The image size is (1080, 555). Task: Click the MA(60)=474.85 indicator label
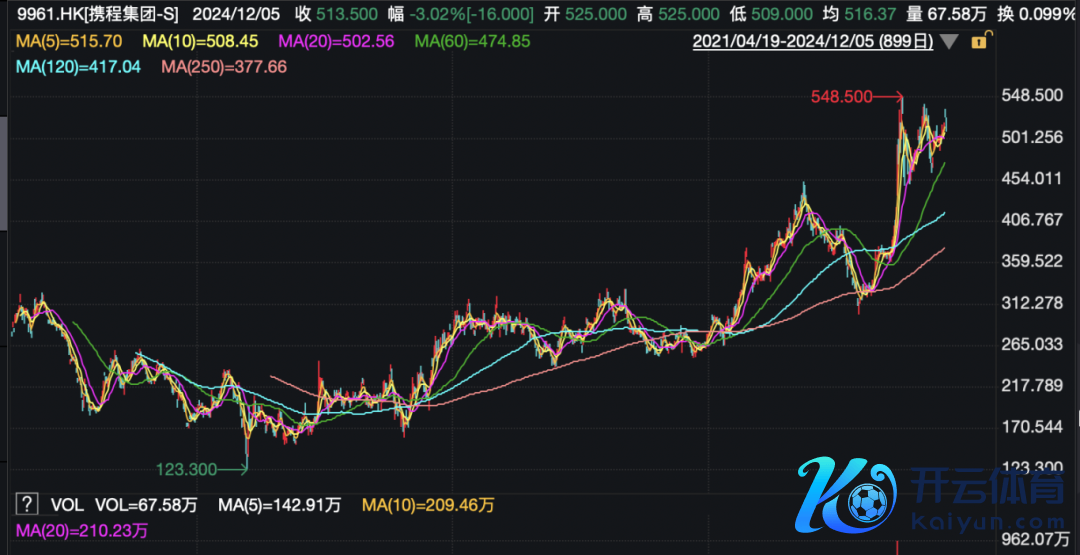coord(472,42)
